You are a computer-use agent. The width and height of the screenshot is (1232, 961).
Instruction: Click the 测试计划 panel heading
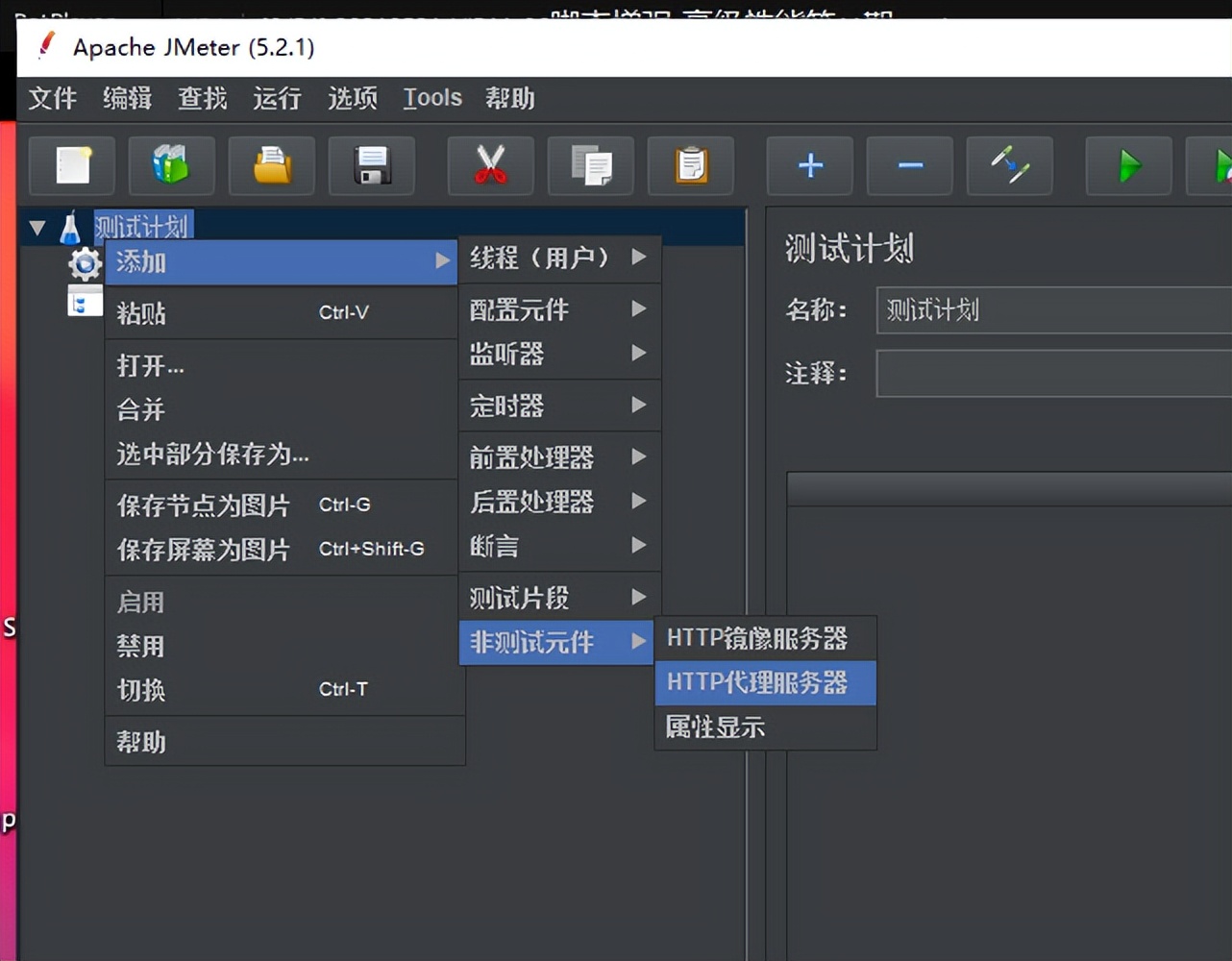coord(850,249)
